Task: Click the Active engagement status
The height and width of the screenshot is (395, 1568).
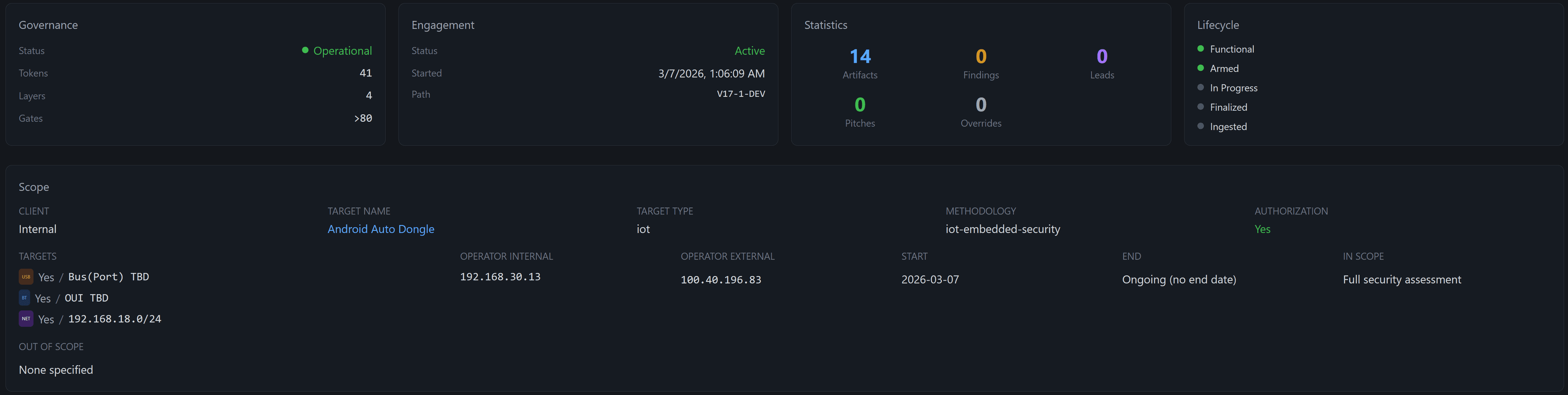Action: (750, 51)
